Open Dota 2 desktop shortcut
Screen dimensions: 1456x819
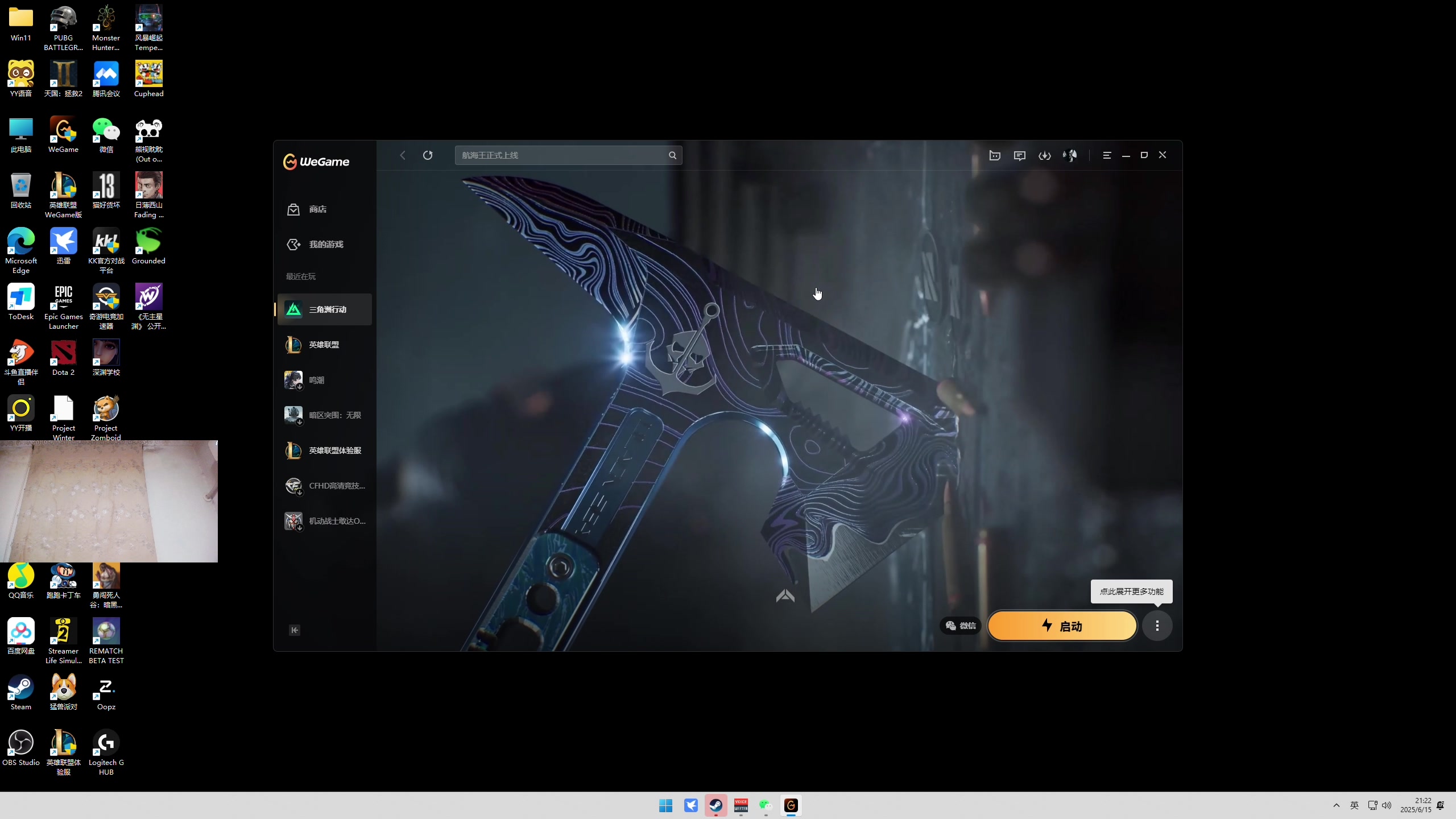click(x=63, y=357)
